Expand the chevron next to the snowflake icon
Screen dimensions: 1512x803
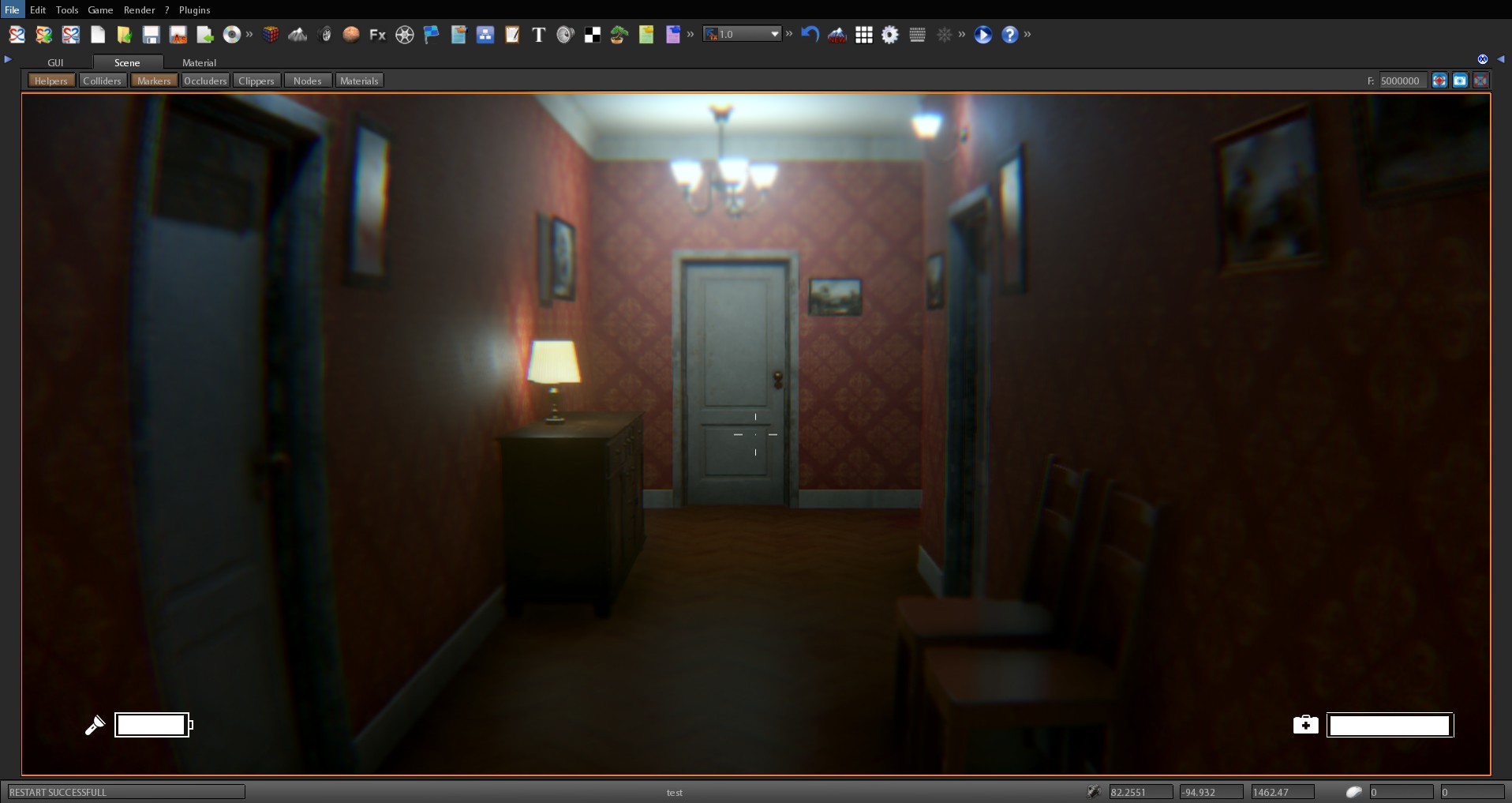tap(962, 35)
